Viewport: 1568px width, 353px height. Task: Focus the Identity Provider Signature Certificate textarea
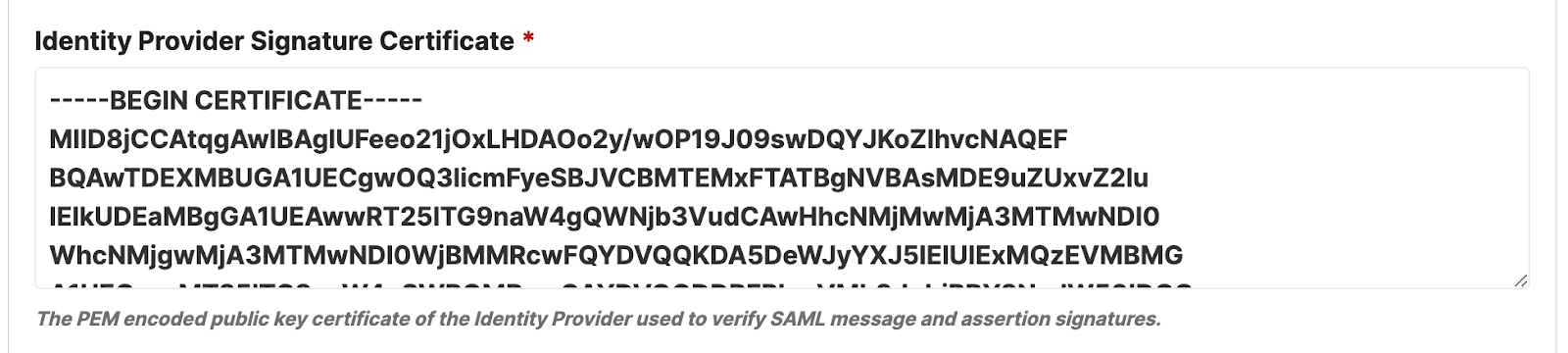(782, 178)
